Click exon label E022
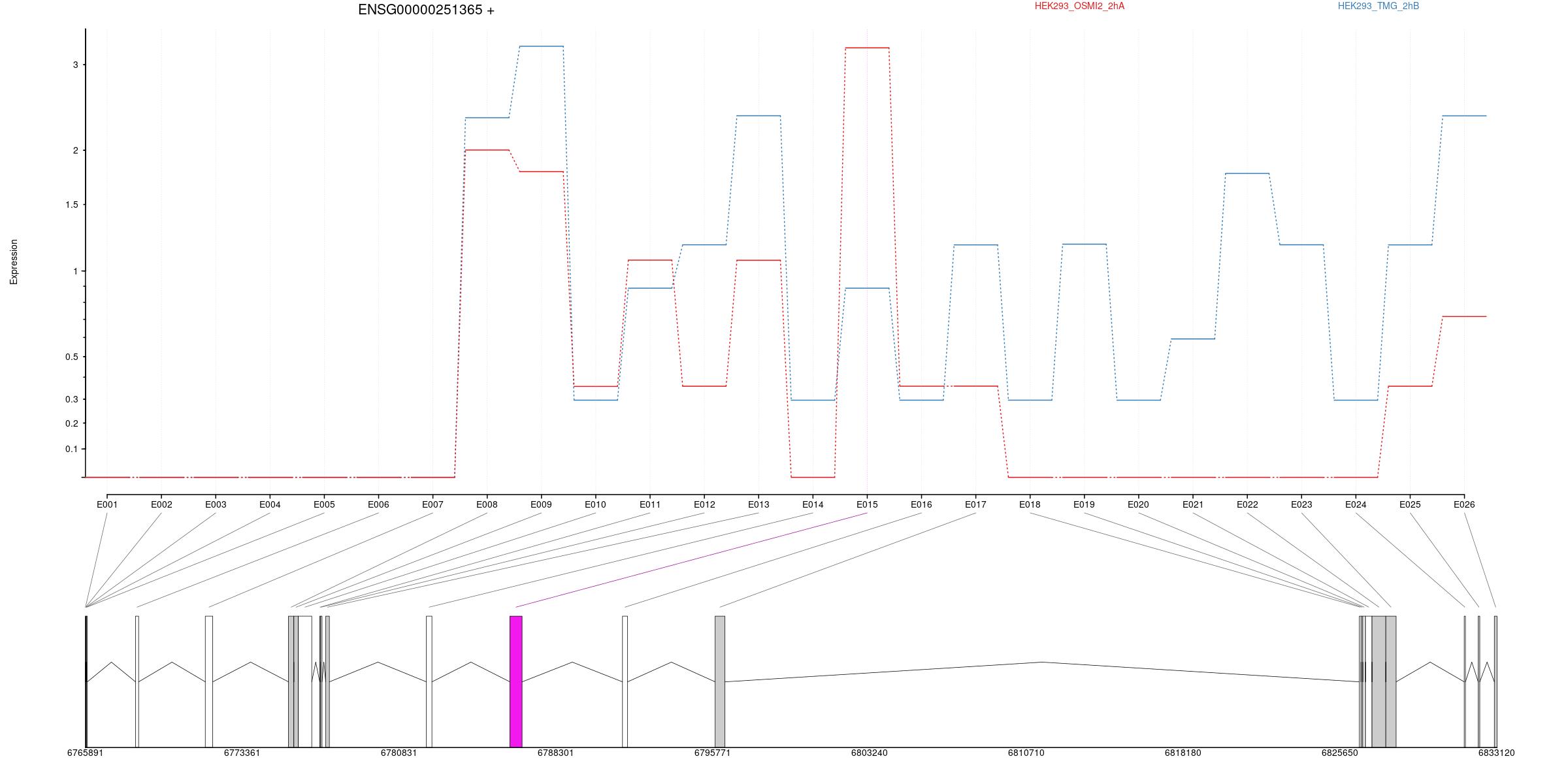The height and width of the screenshot is (784, 1568). (1247, 504)
